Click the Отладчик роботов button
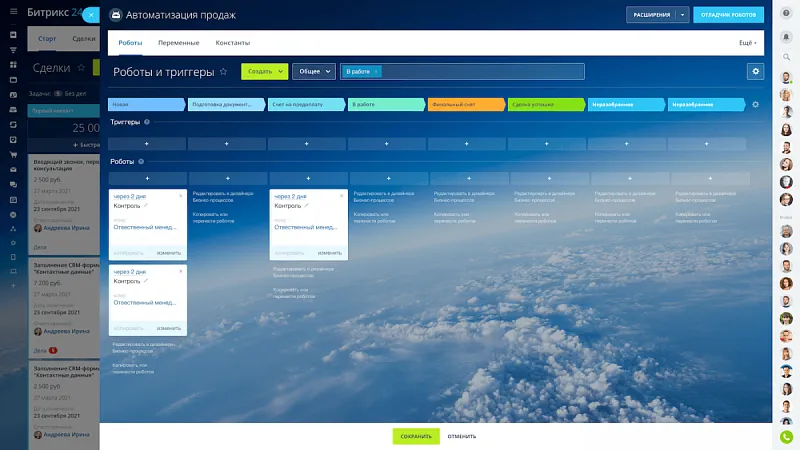The image size is (800, 450). (728, 15)
